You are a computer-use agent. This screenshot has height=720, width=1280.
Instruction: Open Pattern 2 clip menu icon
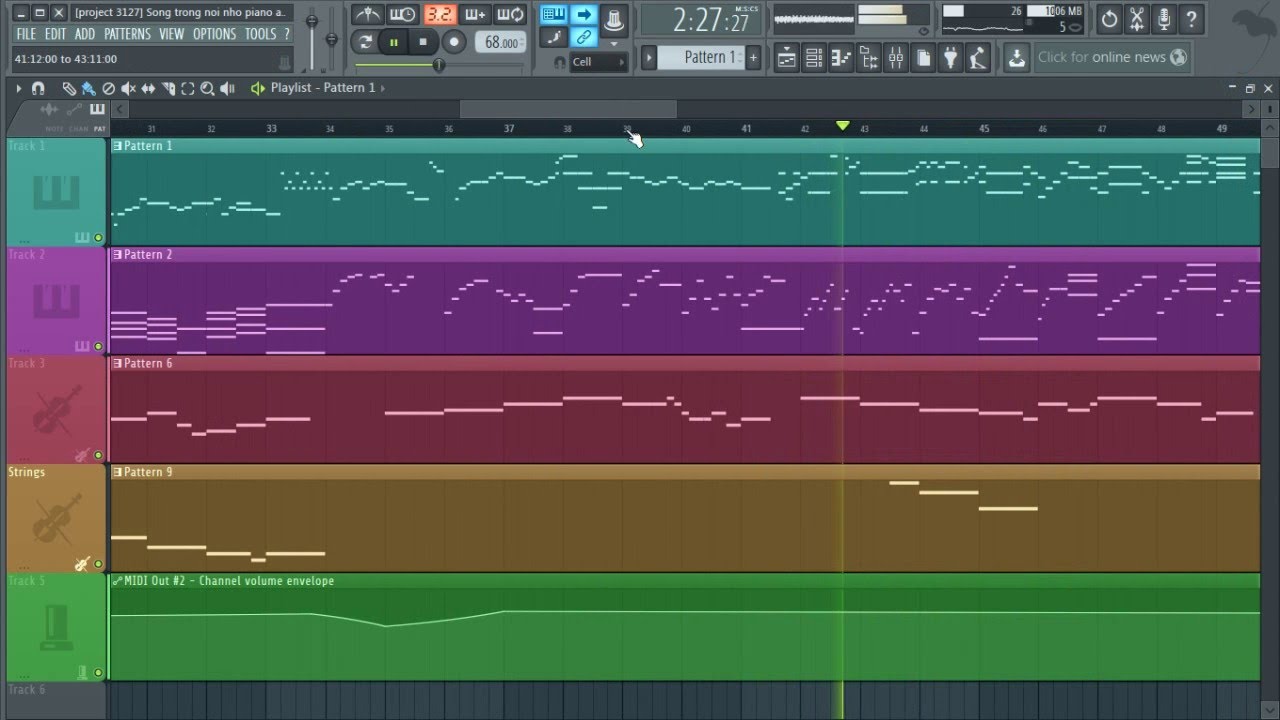click(x=117, y=255)
